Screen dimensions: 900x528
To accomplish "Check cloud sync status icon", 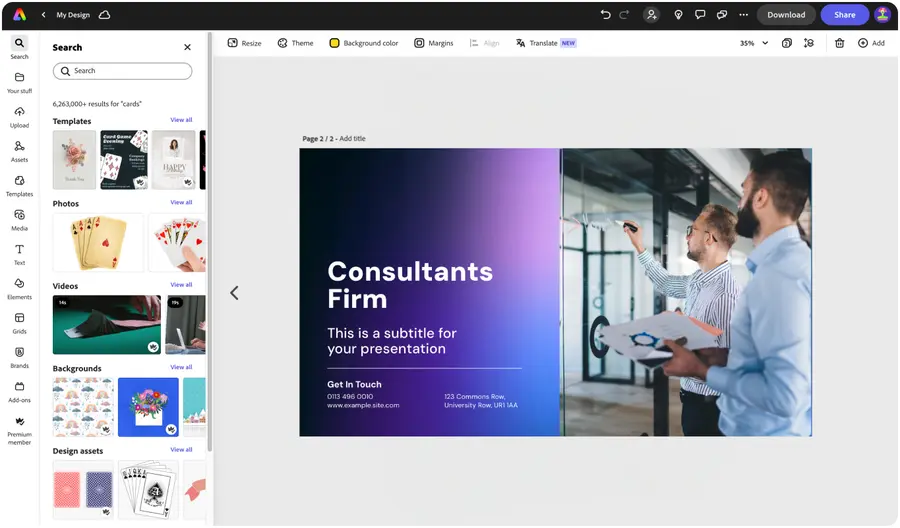I will 104,15.
